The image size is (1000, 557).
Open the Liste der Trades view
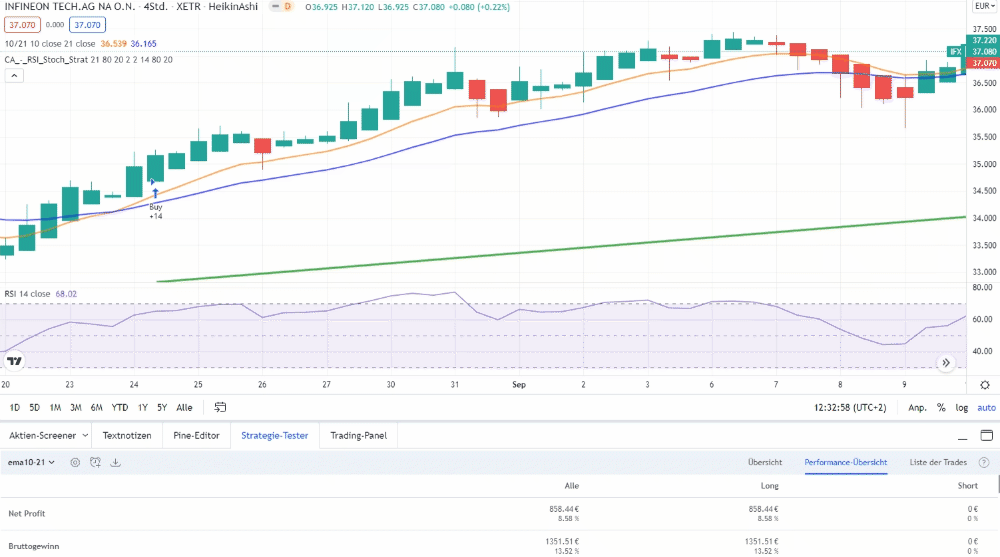click(938, 462)
